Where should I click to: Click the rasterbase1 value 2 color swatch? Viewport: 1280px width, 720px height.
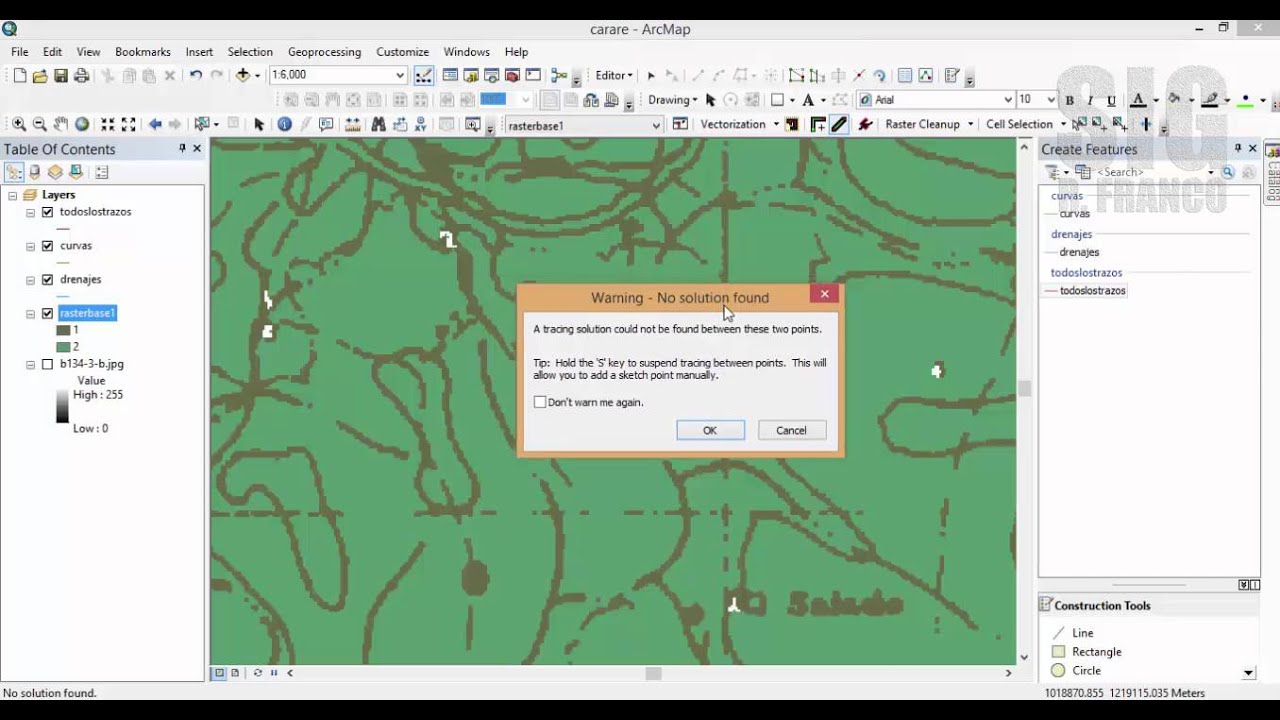63,347
